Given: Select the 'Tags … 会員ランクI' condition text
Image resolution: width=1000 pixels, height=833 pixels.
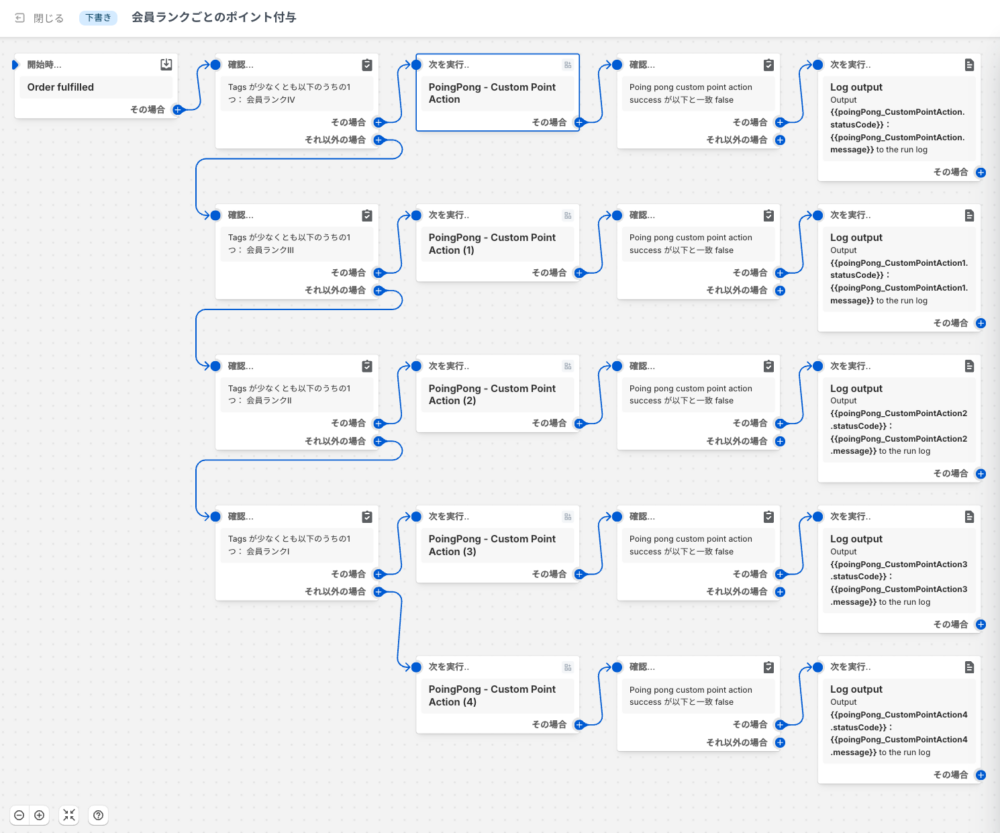Looking at the screenshot, I should [290, 545].
